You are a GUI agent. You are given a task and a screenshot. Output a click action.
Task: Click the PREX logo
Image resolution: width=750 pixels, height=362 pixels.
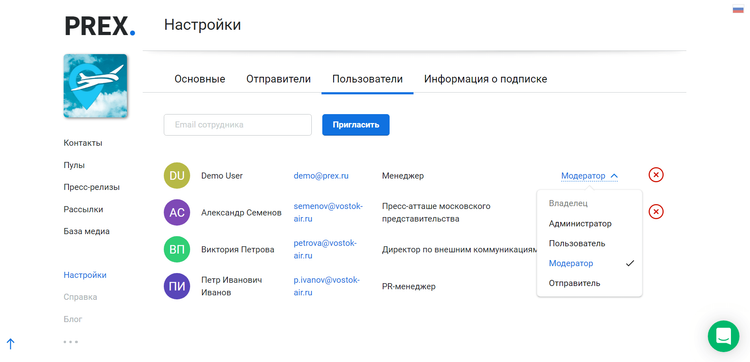(x=100, y=26)
